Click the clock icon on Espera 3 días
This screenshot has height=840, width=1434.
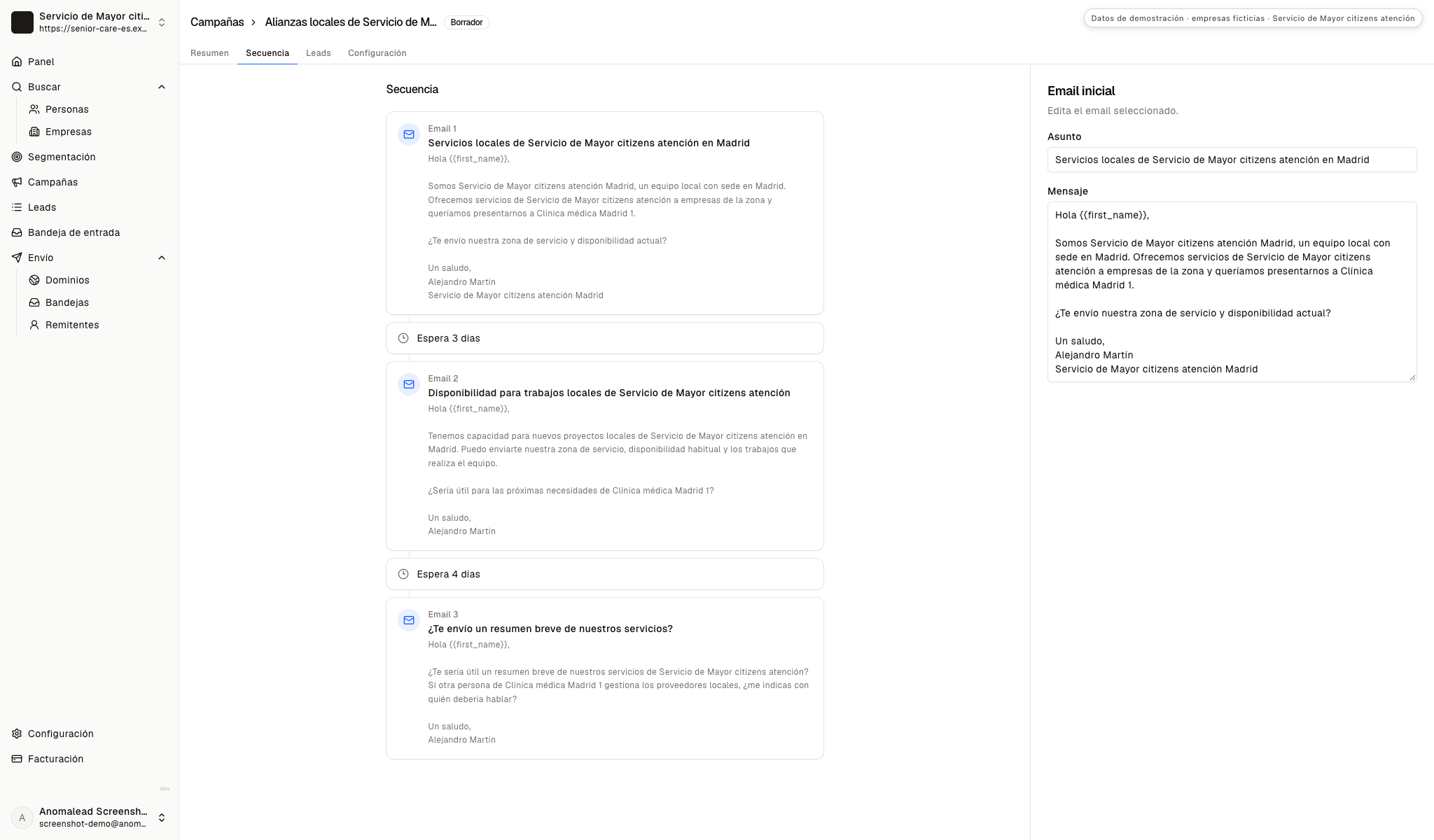[403, 338]
